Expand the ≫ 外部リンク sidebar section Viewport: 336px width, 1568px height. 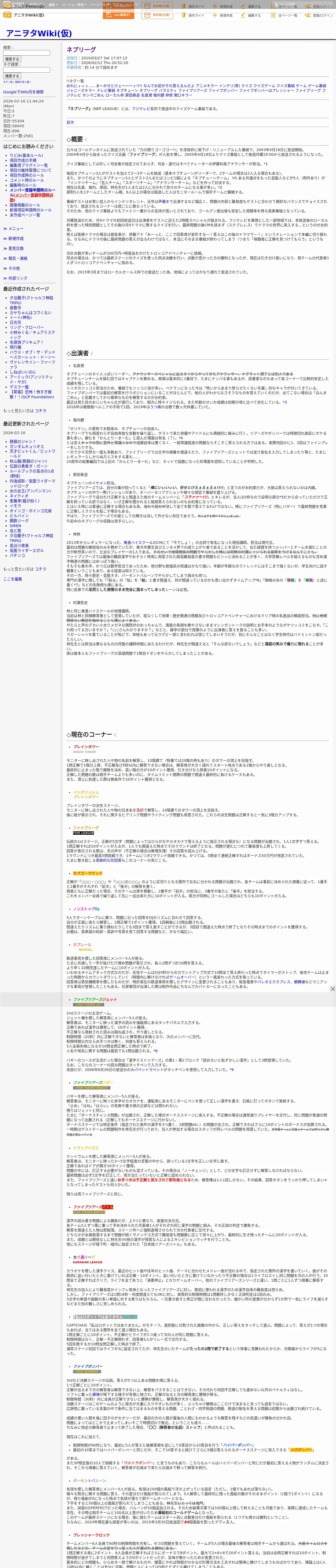pyautogui.click(x=15, y=278)
